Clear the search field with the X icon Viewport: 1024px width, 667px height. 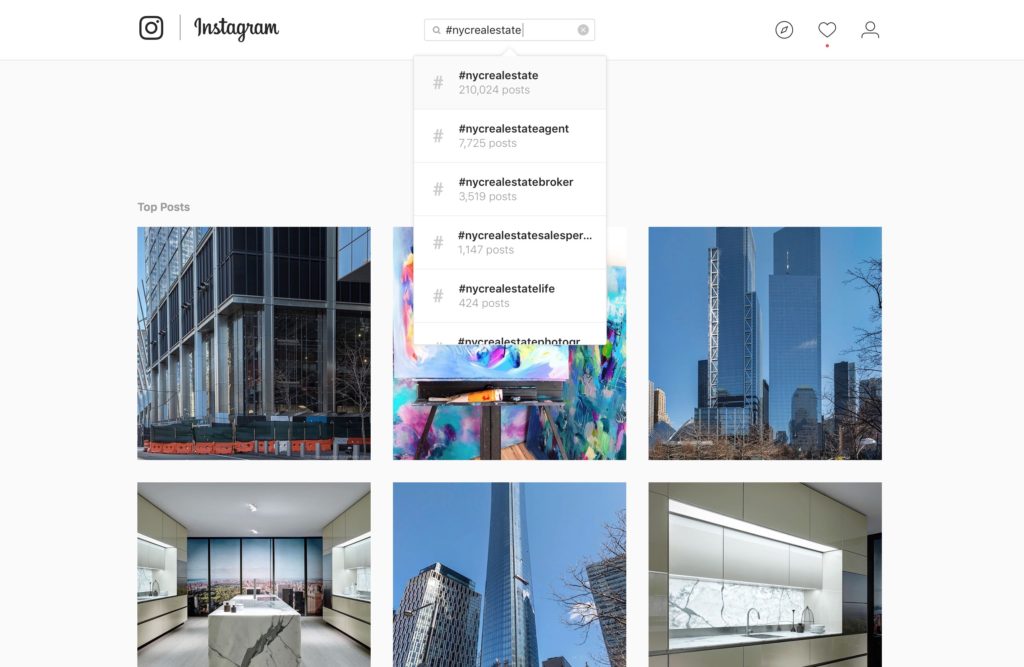tap(583, 30)
